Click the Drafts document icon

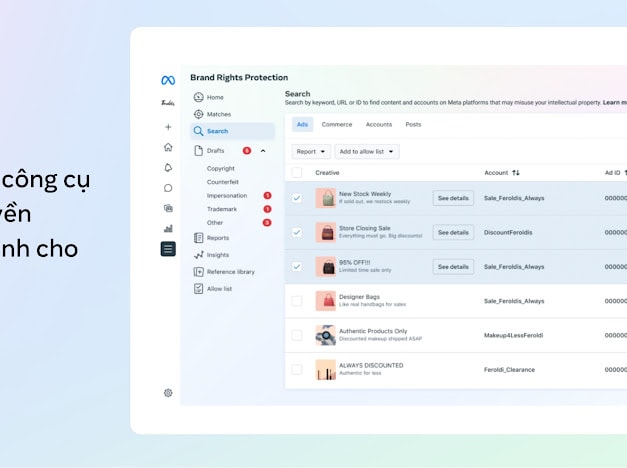point(198,151)
